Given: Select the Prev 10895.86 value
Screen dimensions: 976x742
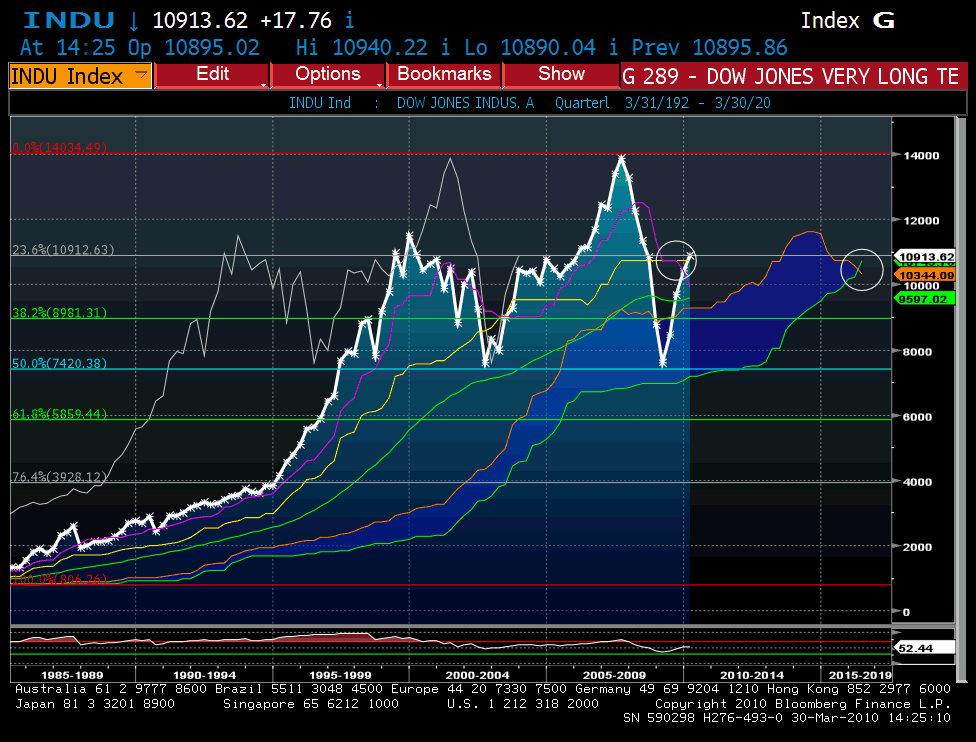Looking at the screenshot, I should pos(710,47).
